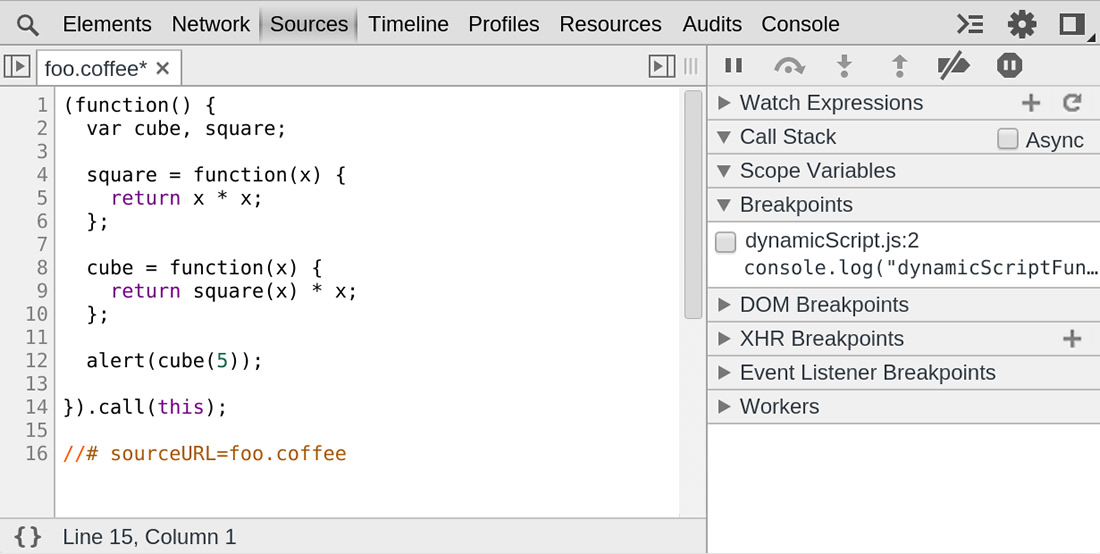Step over next function call
Screen dimensions: 1100x554
coord(789,66)
